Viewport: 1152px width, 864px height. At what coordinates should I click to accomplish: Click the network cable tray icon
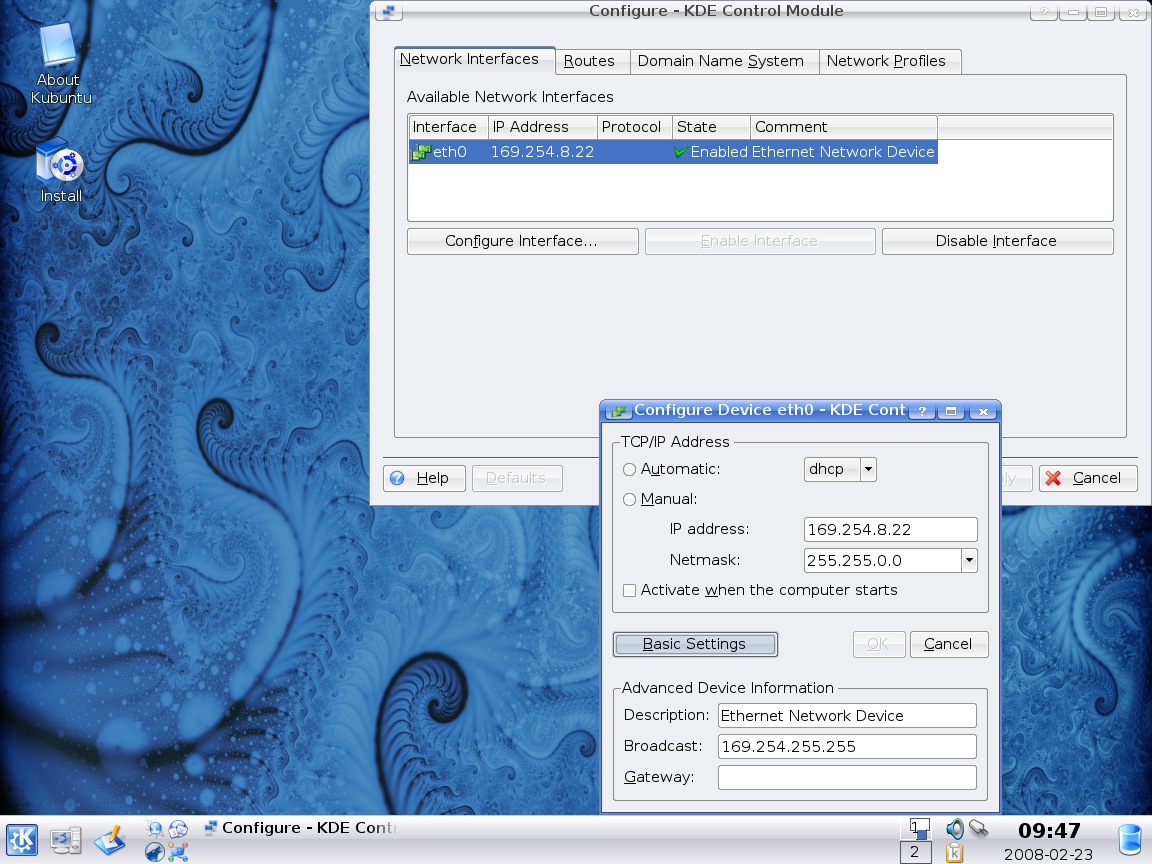[x=978, y=829]
